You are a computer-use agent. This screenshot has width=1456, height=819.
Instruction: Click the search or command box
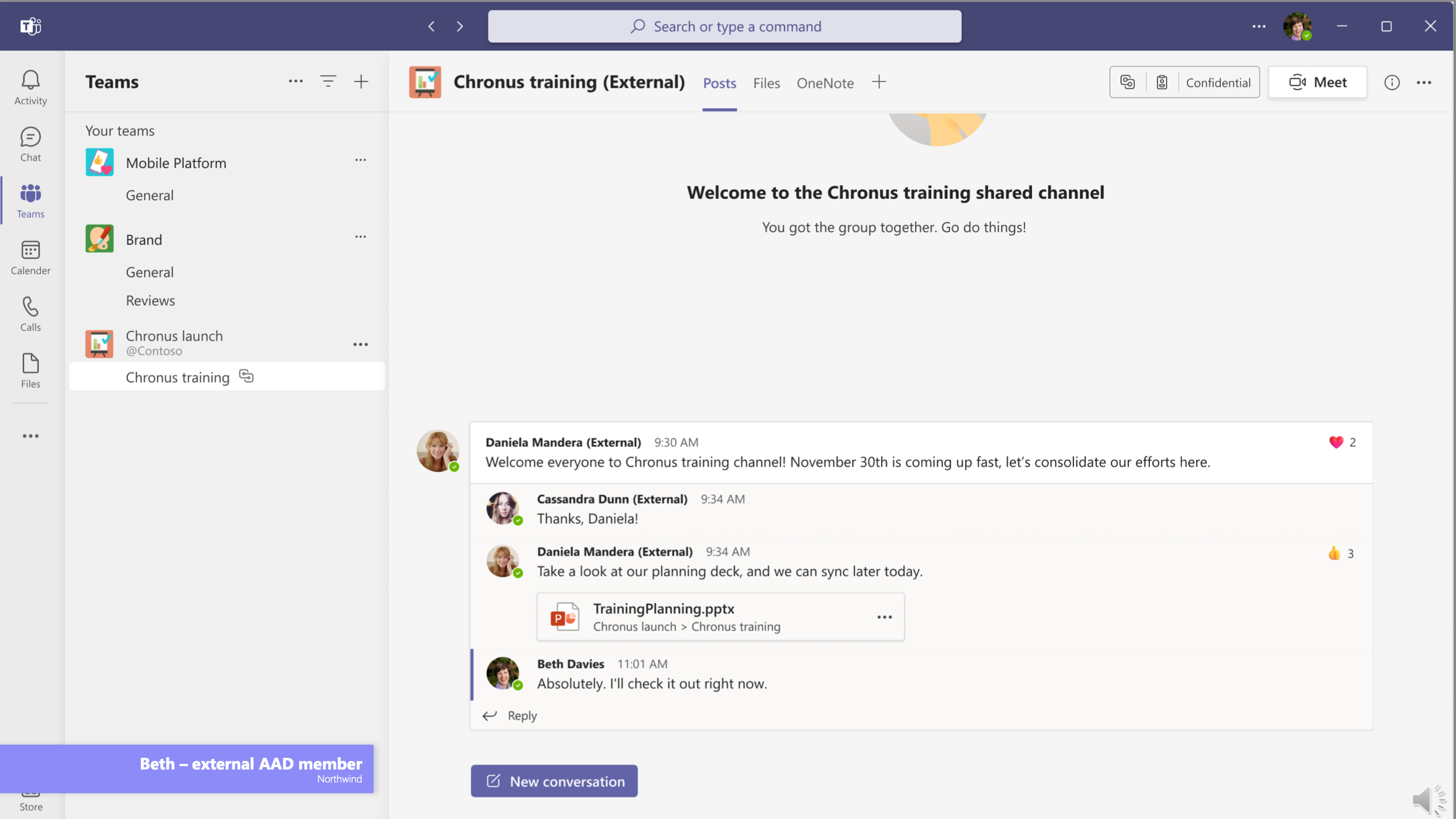(x=725, y=26)
